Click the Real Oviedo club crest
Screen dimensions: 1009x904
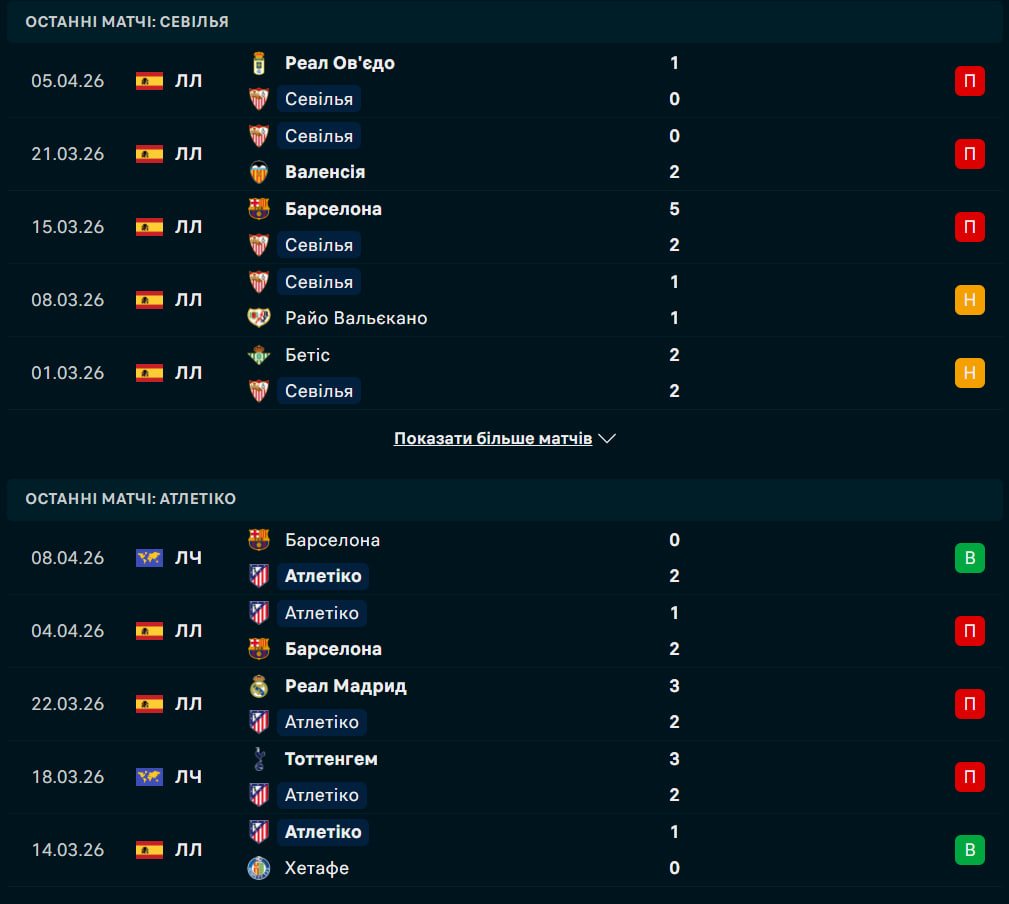tap(259, 63)
